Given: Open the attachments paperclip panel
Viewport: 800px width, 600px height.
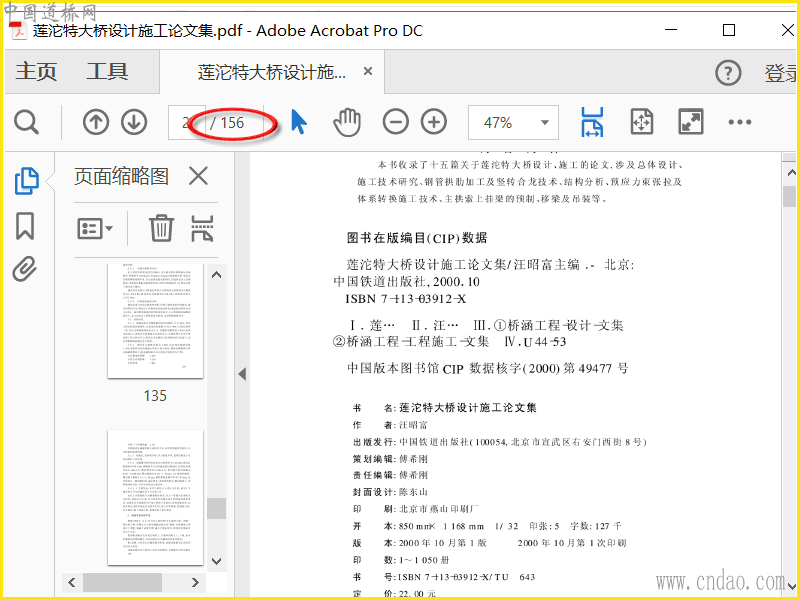Looking at the screenshot, I should click(x=25, y=269).
